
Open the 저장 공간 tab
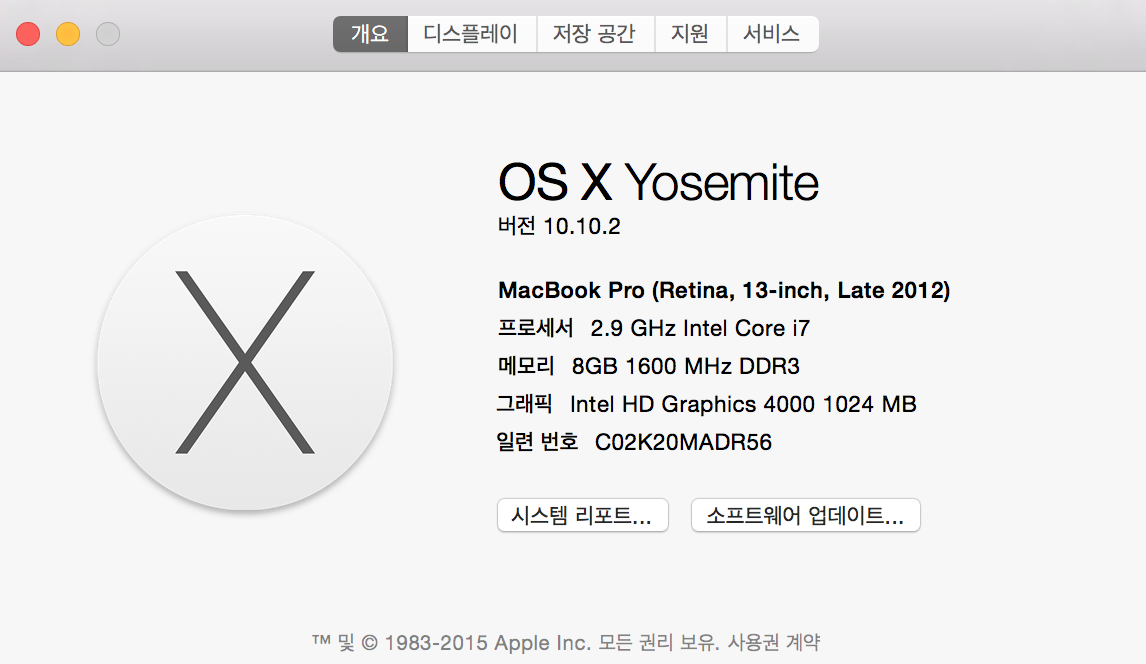pyautogui.click(x=595, y=34)
